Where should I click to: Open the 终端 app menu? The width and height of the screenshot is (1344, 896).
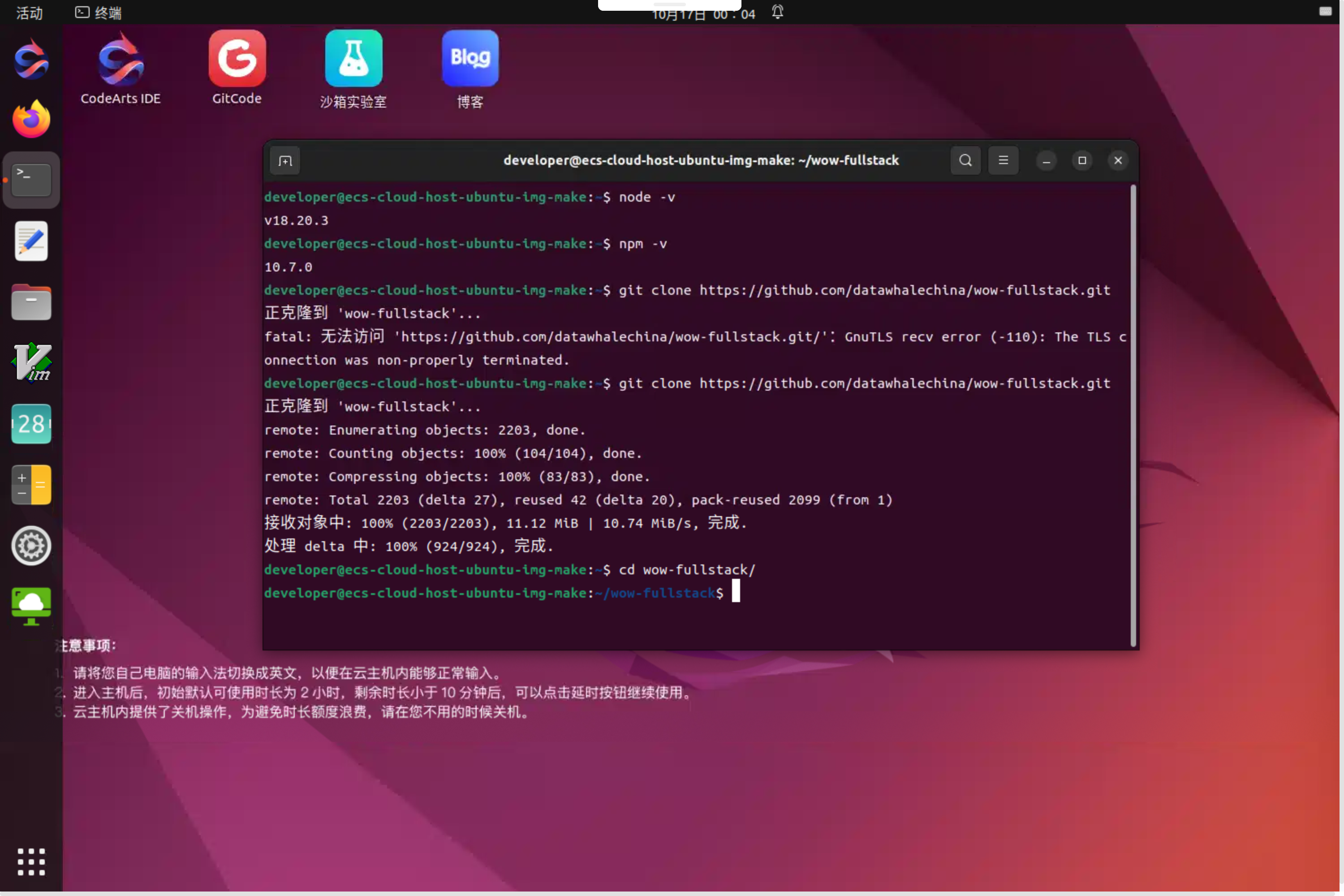[x=98, y=13]
